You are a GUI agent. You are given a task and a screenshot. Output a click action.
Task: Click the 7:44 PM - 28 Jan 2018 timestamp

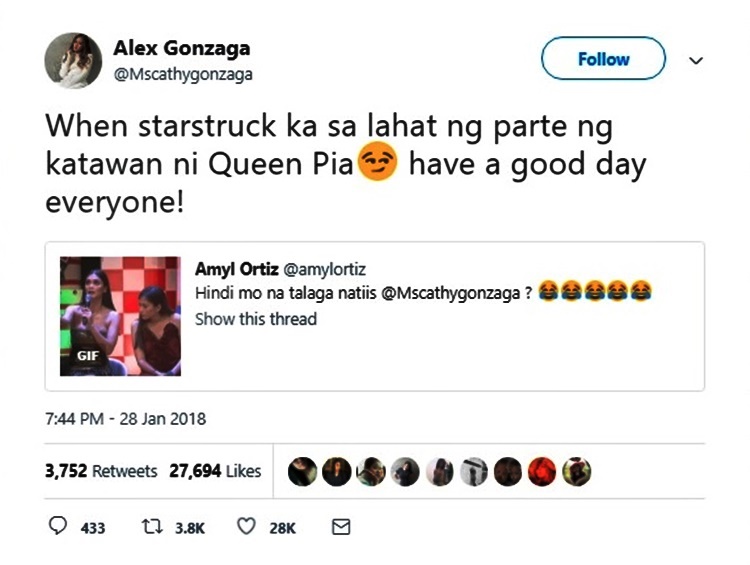(x=125, y=419)
